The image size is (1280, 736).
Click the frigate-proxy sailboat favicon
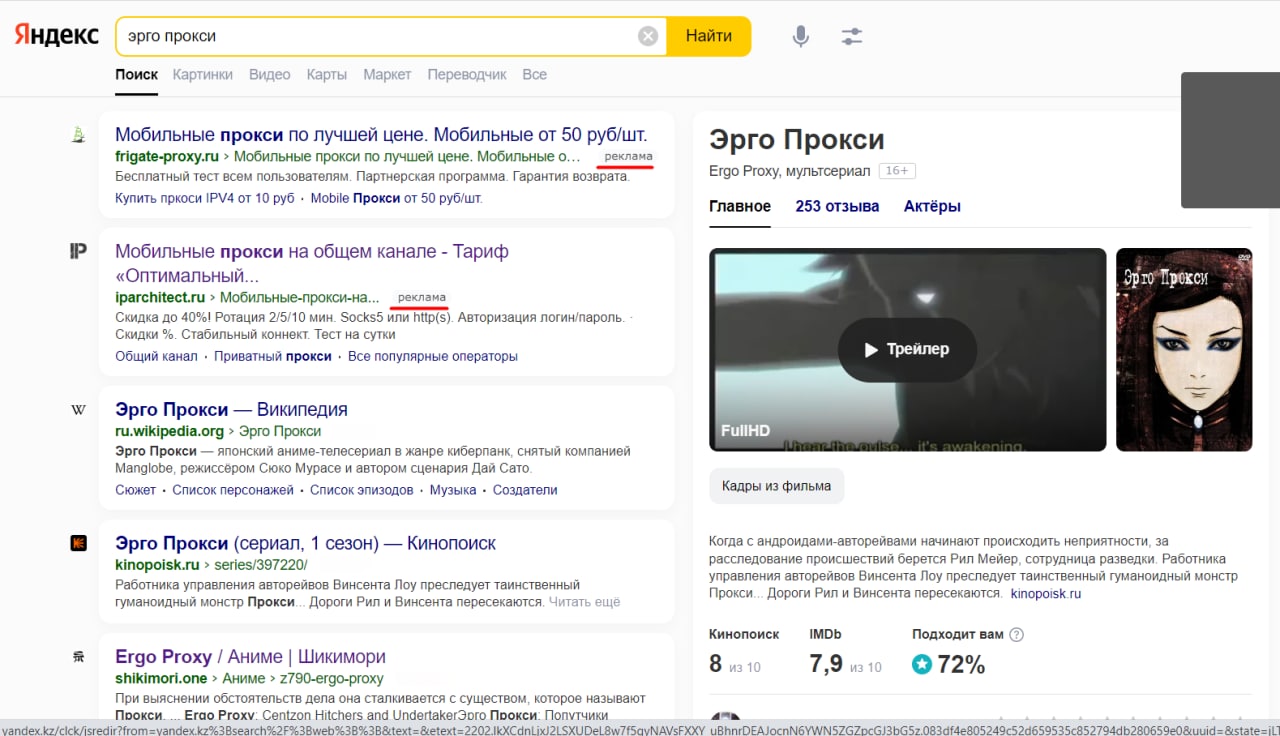(78, 134)
